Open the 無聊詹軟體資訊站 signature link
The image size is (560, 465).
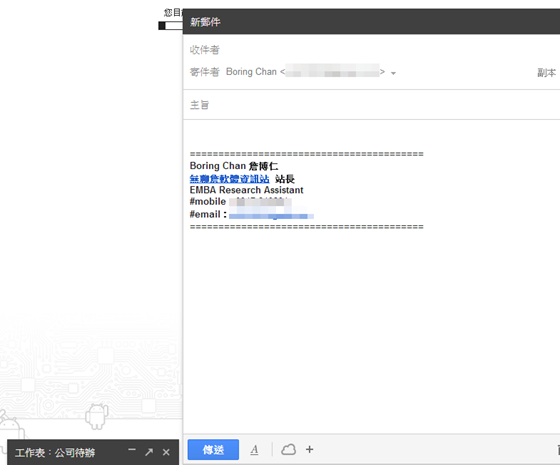pos(229,178)
